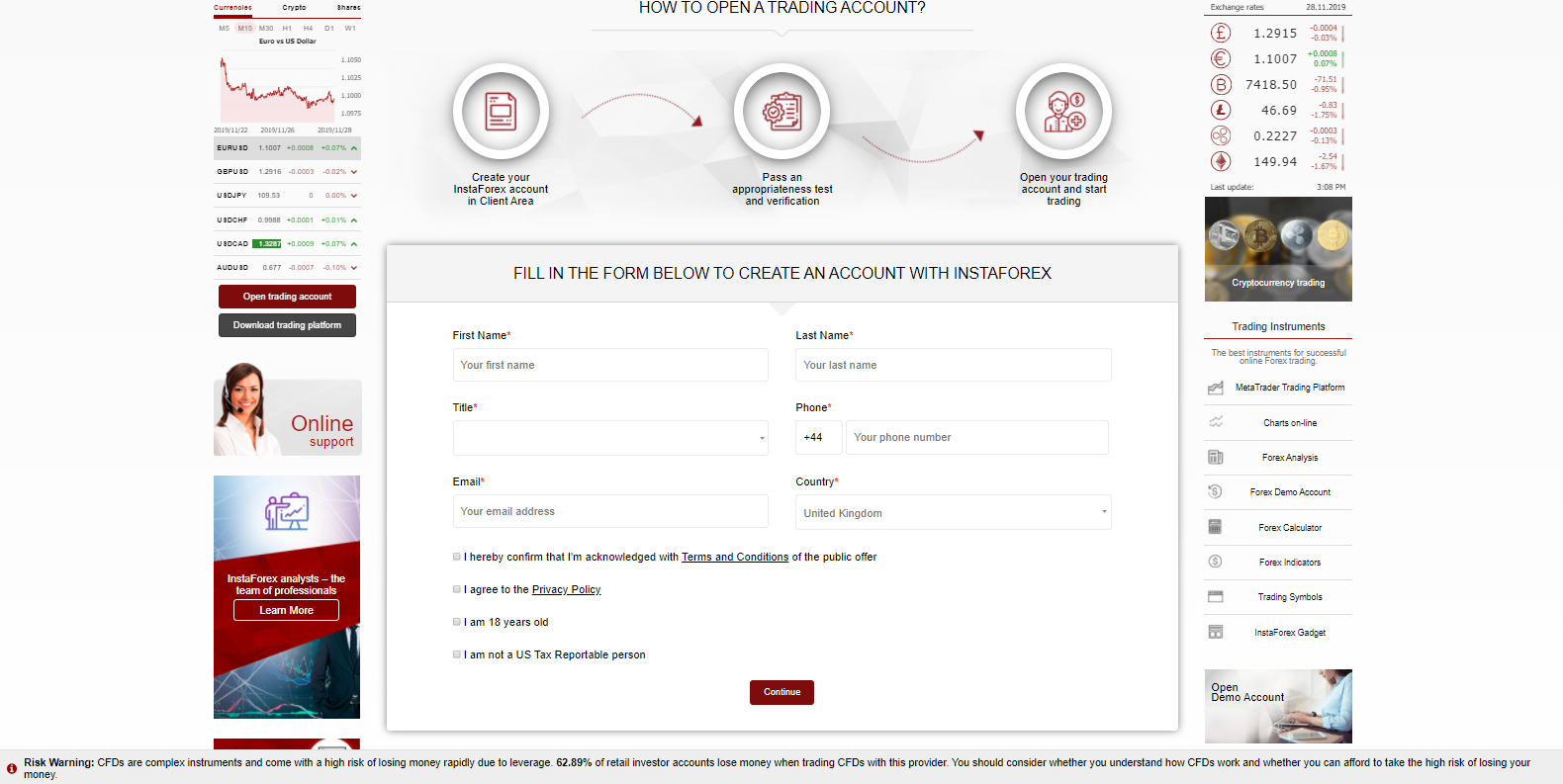1563x784 pixels.
Task: Select the W1 chart timeframe
Action: (x=350, y=28)
